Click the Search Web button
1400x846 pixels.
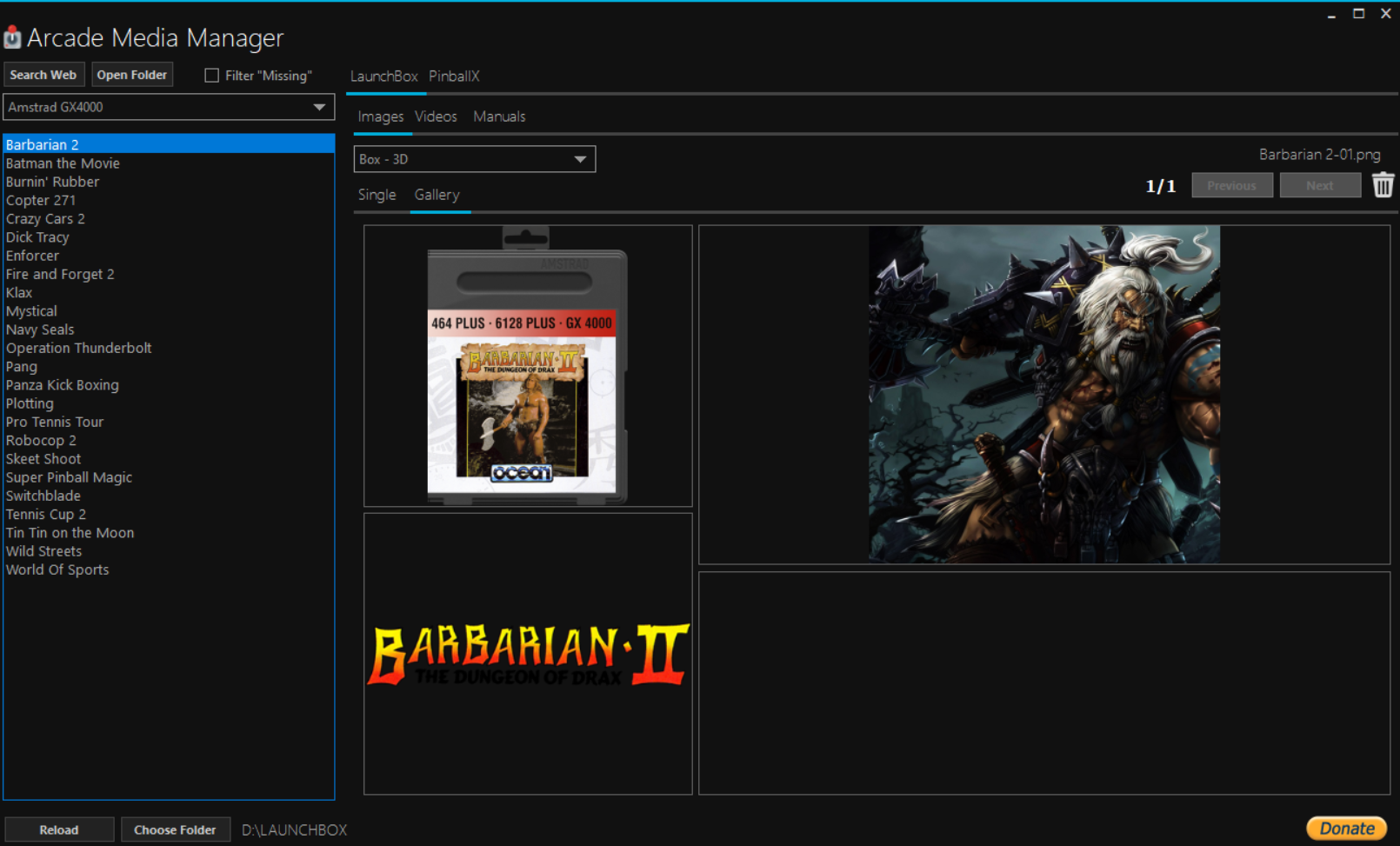[x=43, y=75]
